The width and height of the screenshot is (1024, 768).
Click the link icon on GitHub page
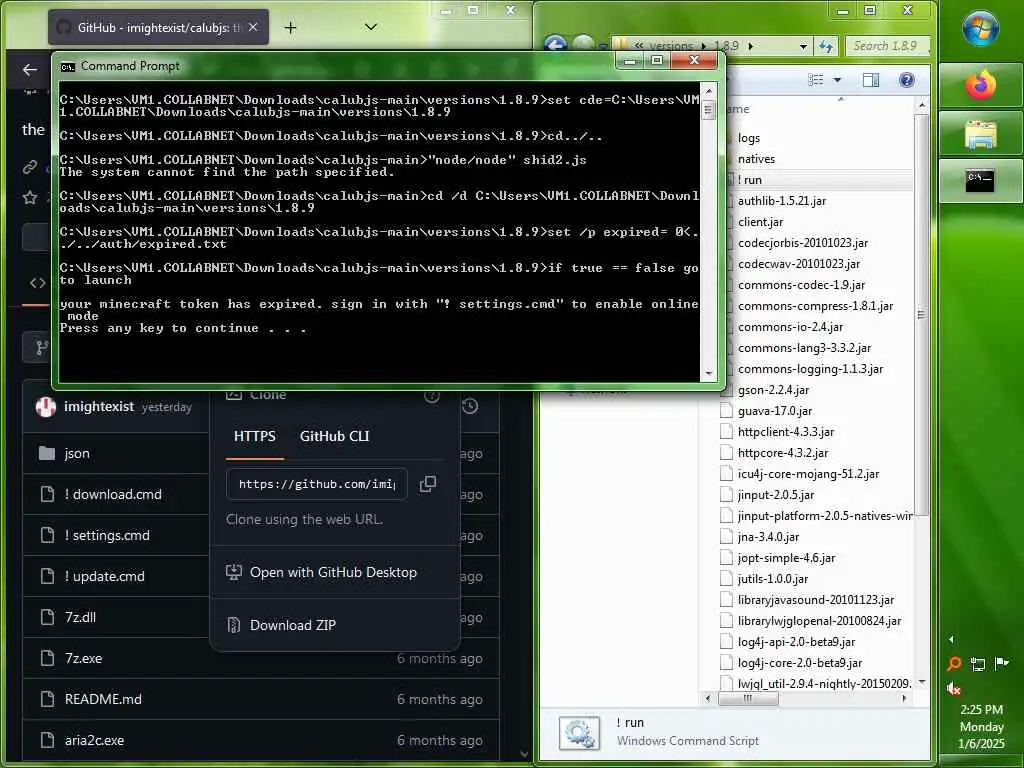pyautogui.click(x=30, y=167)
